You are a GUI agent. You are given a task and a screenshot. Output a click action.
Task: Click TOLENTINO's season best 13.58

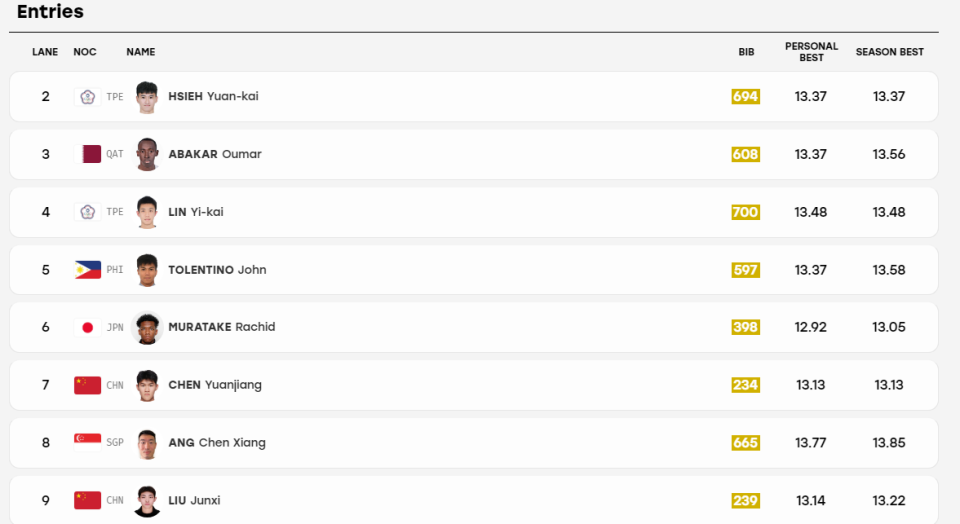pos(889,270)
